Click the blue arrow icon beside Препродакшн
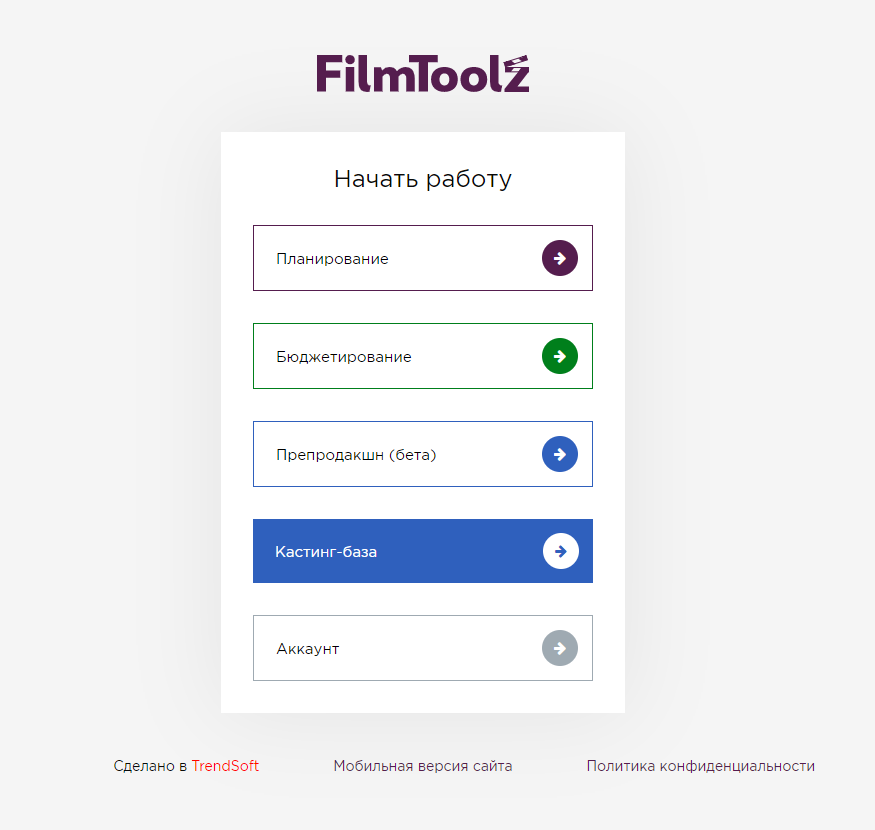 560,454
